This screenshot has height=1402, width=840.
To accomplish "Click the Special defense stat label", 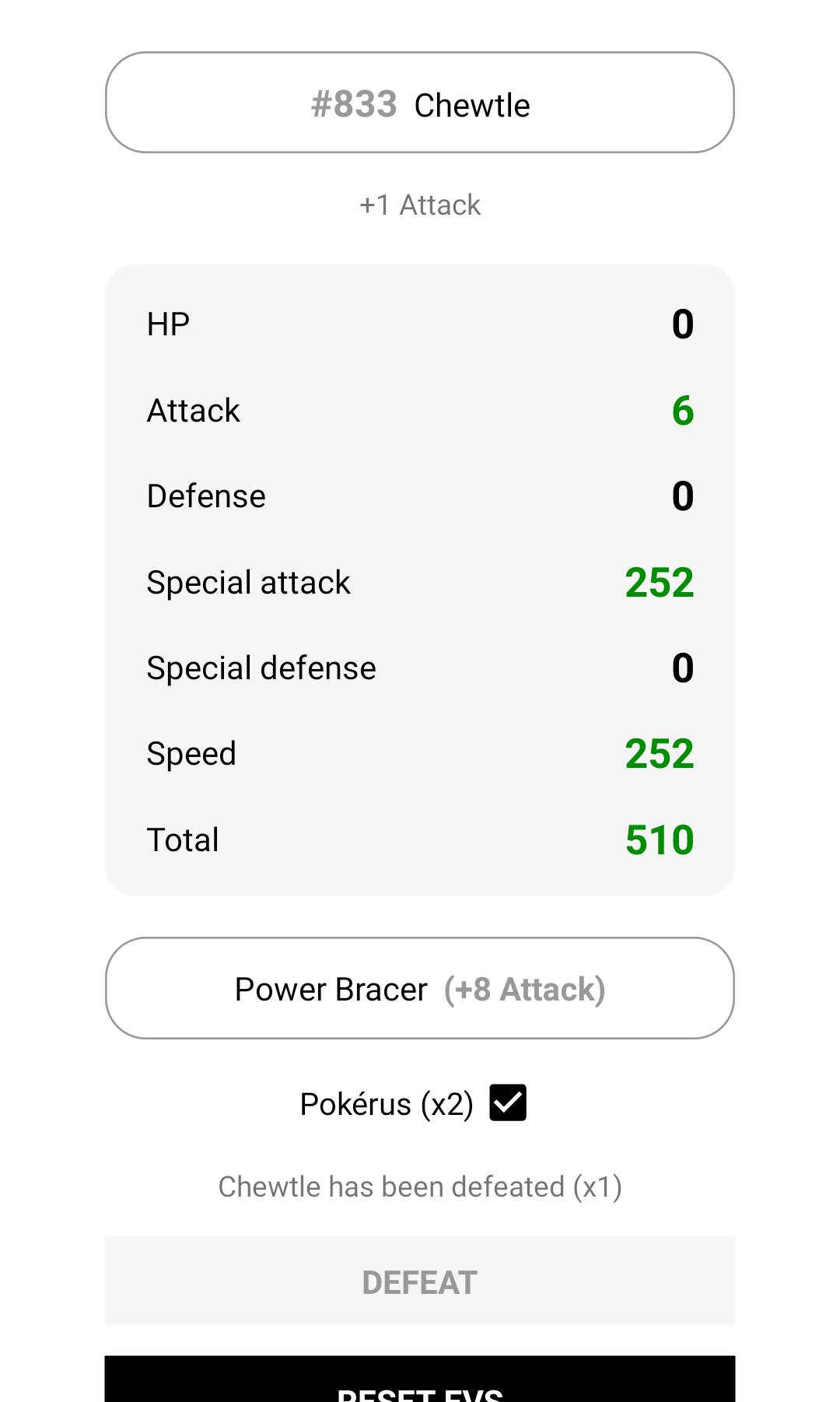I will point(261,668).
